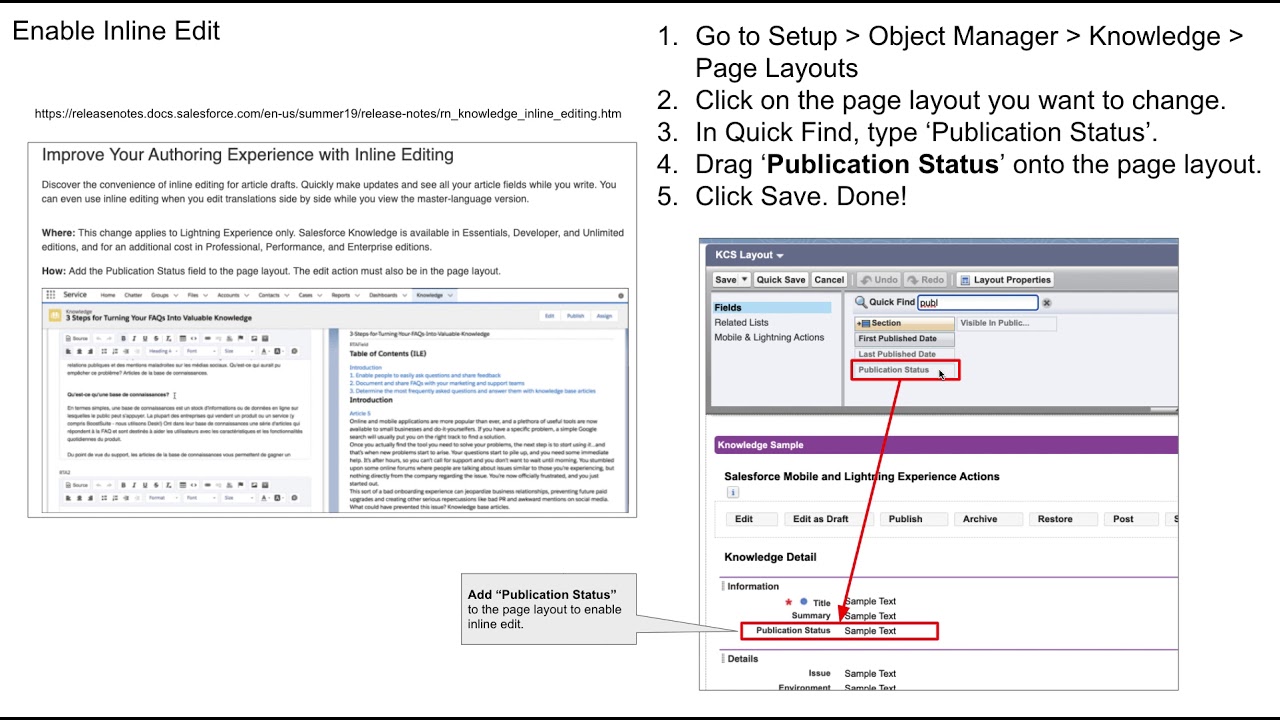Screen dimensions: 1280x720
Task: Click the Archive action button
Action: pos(989,519)
